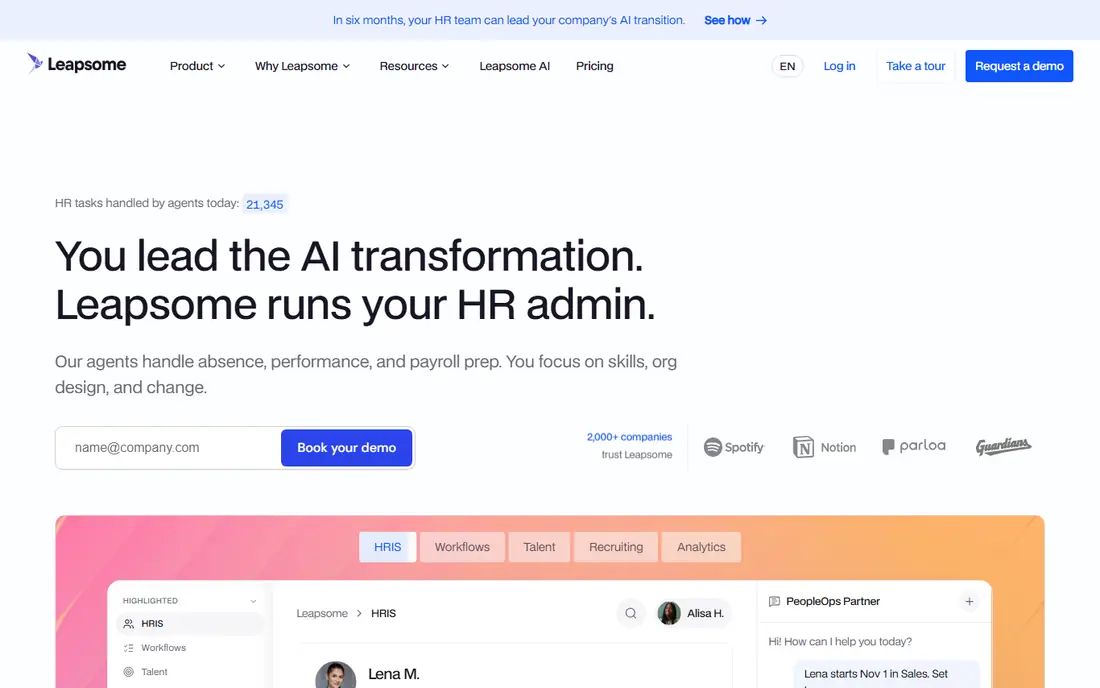
Task: Click 'Hi! How can I help you today?' text
Action: pyautogui.click(x=840, y=642)
